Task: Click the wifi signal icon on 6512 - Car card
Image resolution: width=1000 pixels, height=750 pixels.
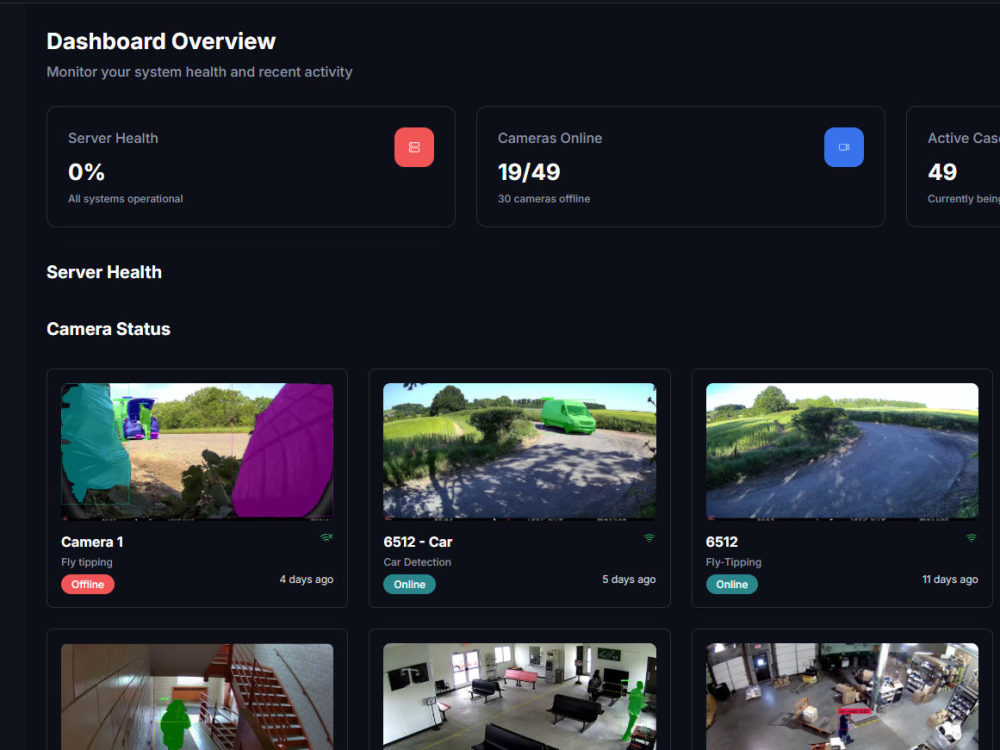Action: click(649, 538)
